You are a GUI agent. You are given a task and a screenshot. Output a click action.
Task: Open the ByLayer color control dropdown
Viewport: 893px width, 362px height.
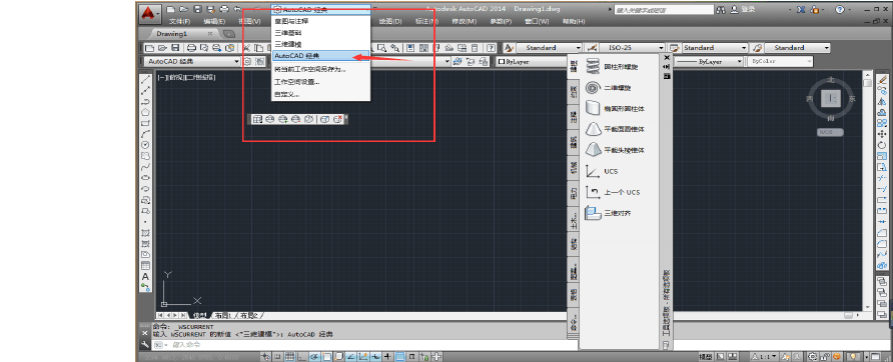[x=531, y=61]
